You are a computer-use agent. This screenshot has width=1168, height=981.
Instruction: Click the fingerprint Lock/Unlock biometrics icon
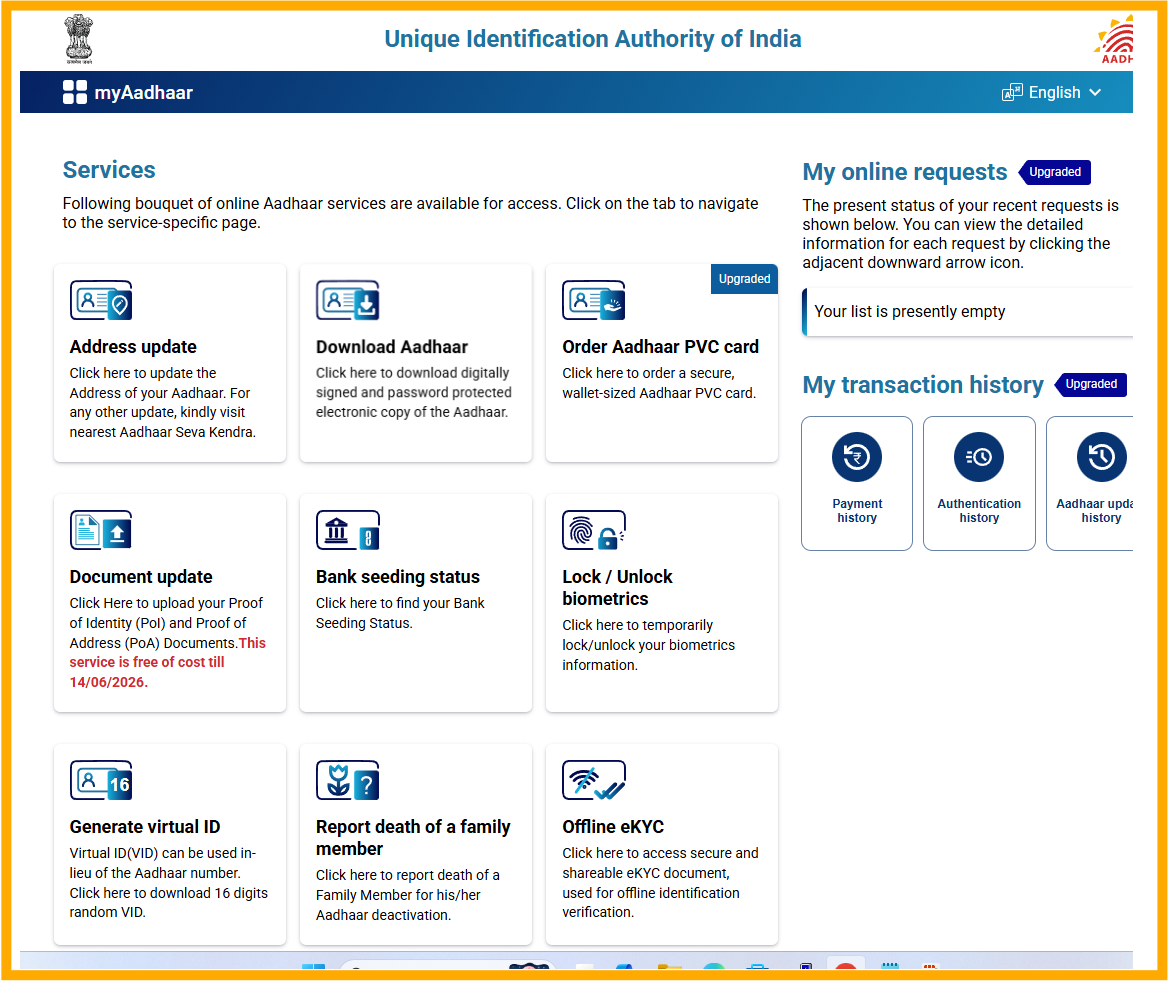[593, 530]
